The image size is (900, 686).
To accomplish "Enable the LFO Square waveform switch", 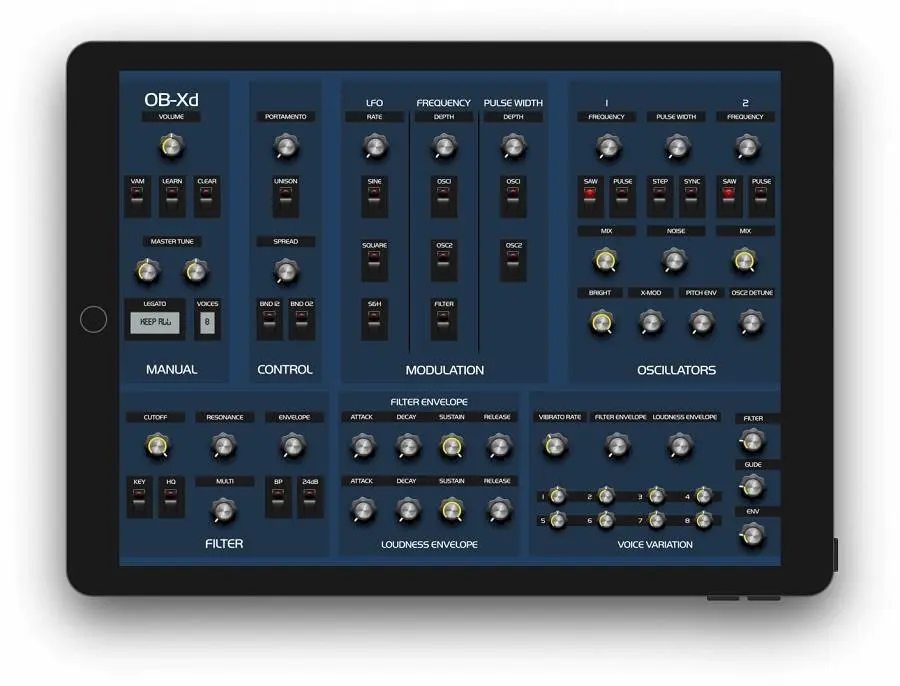I will (374, 261).
